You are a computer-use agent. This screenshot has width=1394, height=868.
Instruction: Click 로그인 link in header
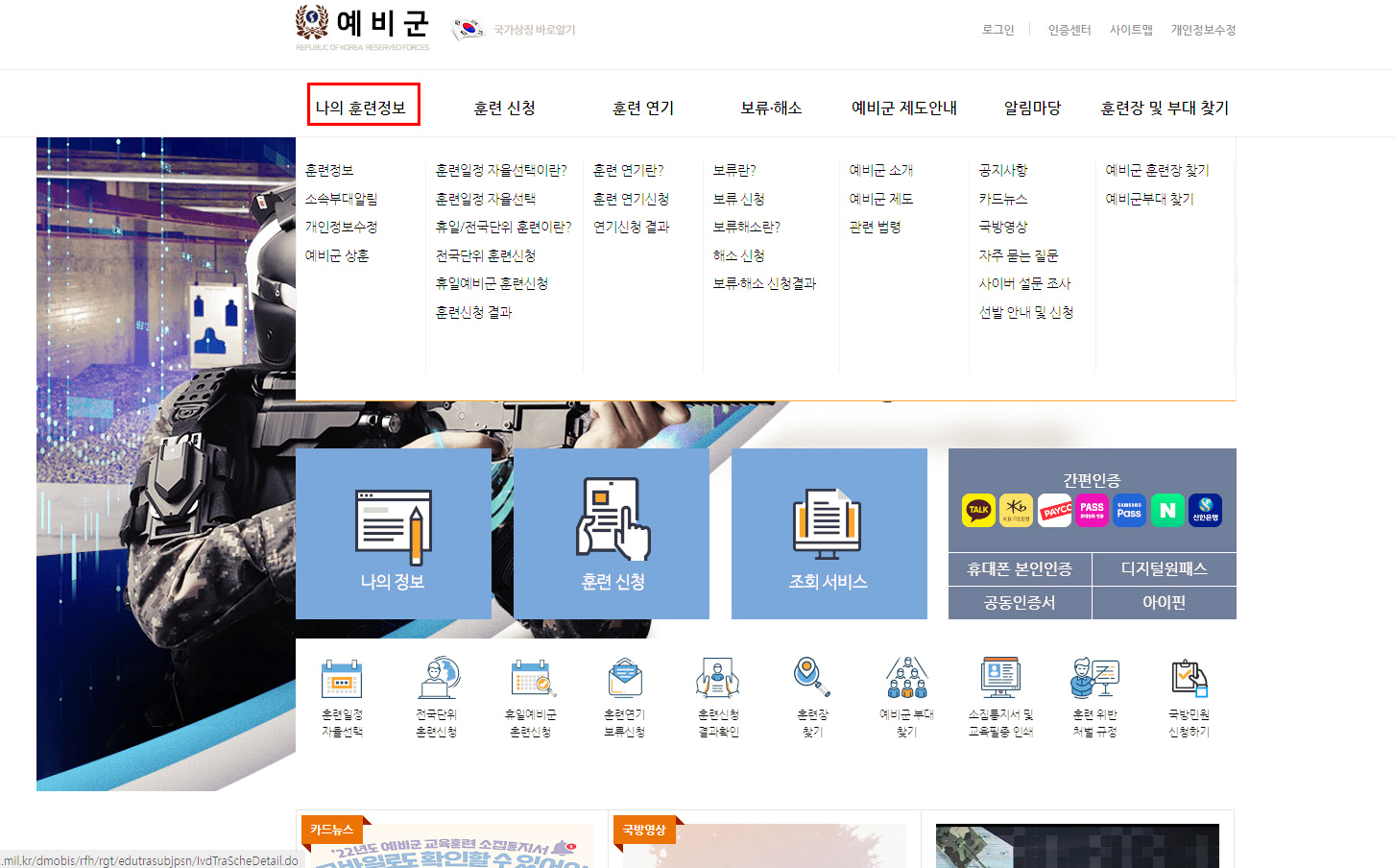click(998, 30)
